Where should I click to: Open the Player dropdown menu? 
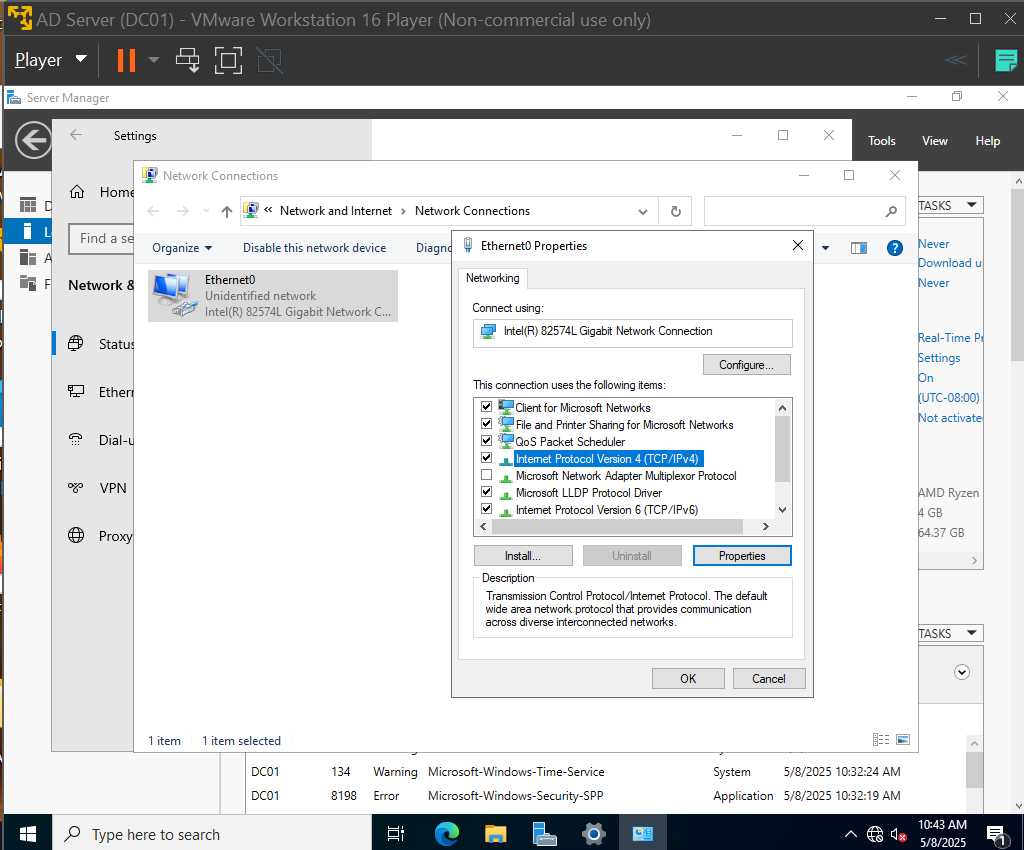click(x=51, y=60)
